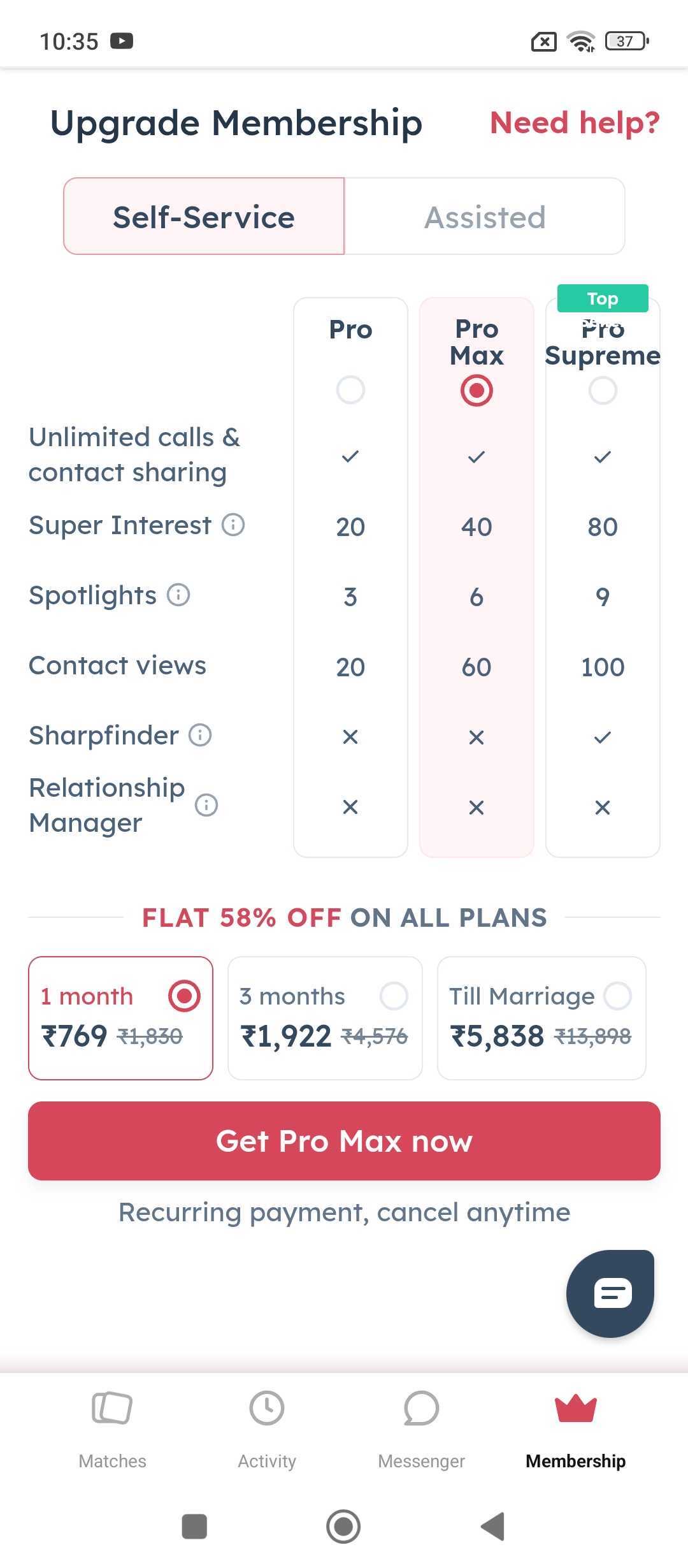Screen dimensions: 688x1568
Task: Select the Pro plan radio button
Action: [350, 390]
